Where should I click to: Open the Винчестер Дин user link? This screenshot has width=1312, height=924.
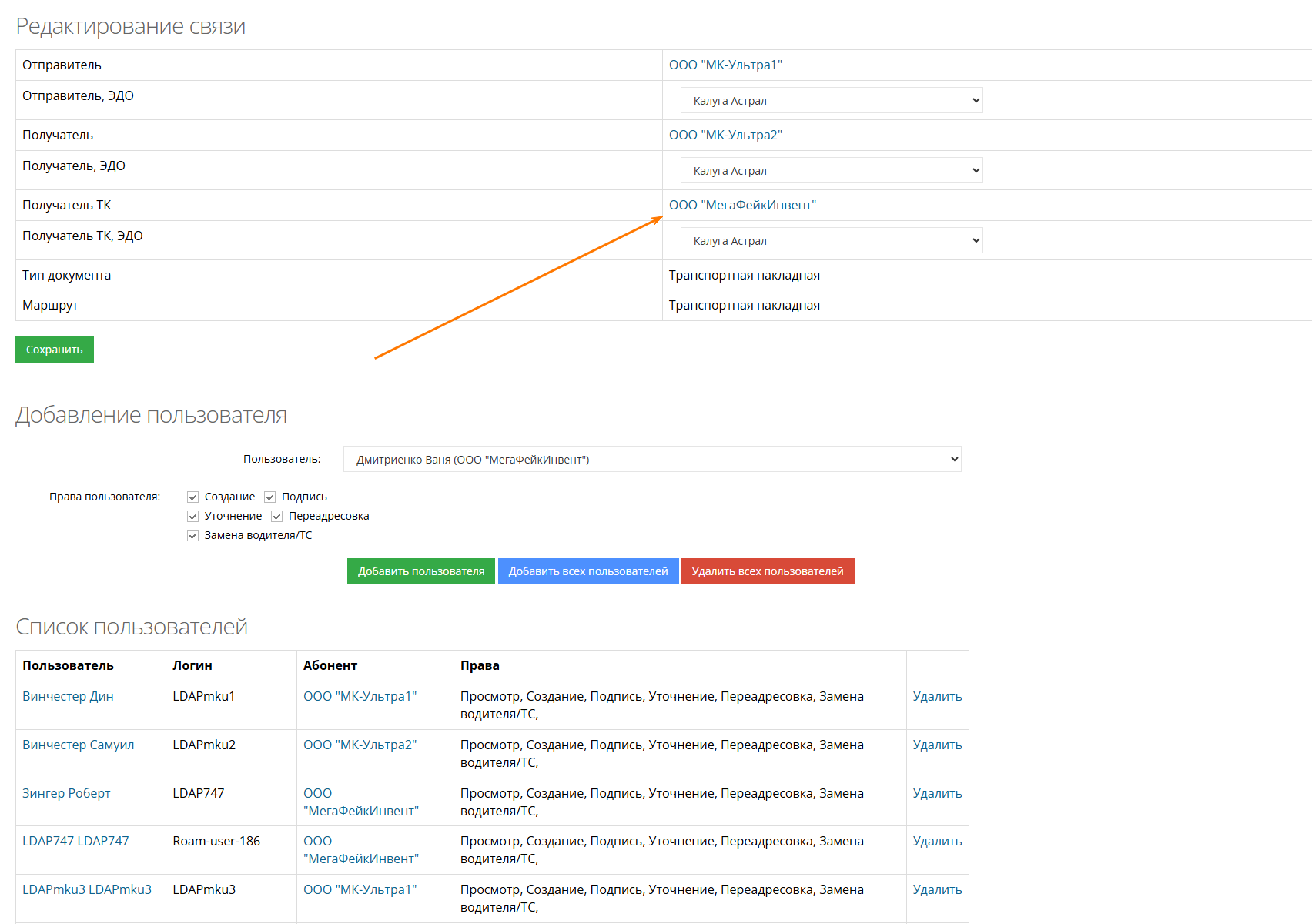click(x=68, y=697)
